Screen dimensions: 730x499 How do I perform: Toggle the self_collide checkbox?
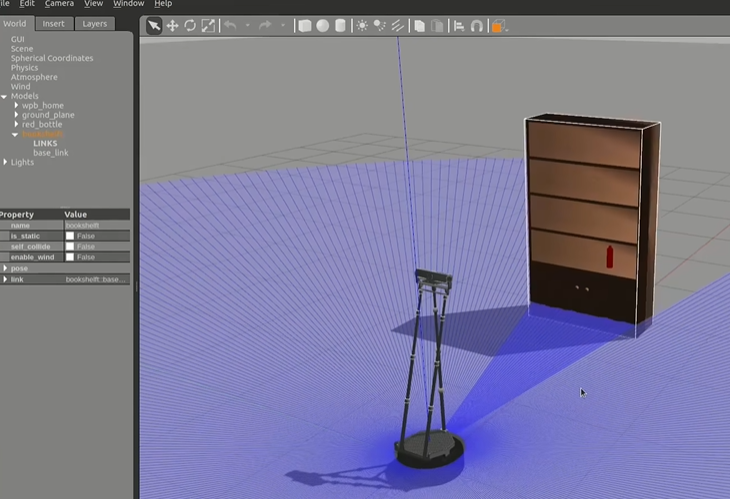[70, 246]
